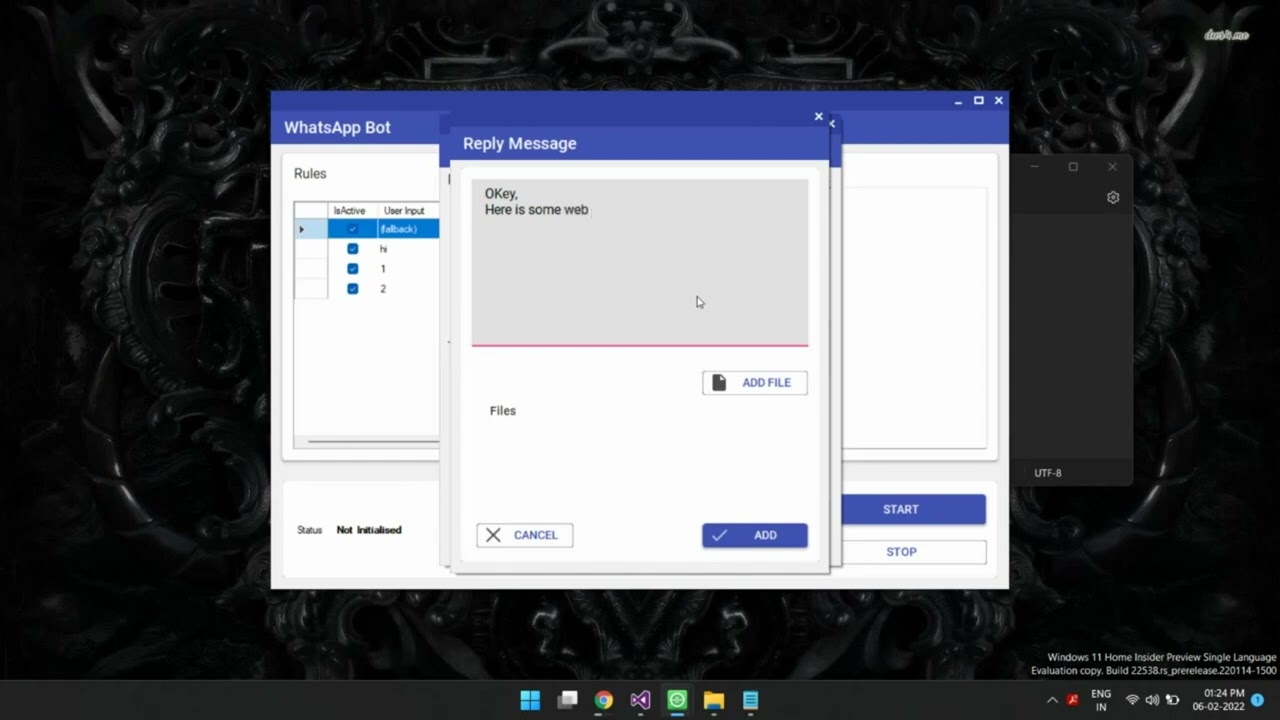Cancel the Reply Message dialog
1280x720 pixels.
pyautogui.click(x=525, y=535)
